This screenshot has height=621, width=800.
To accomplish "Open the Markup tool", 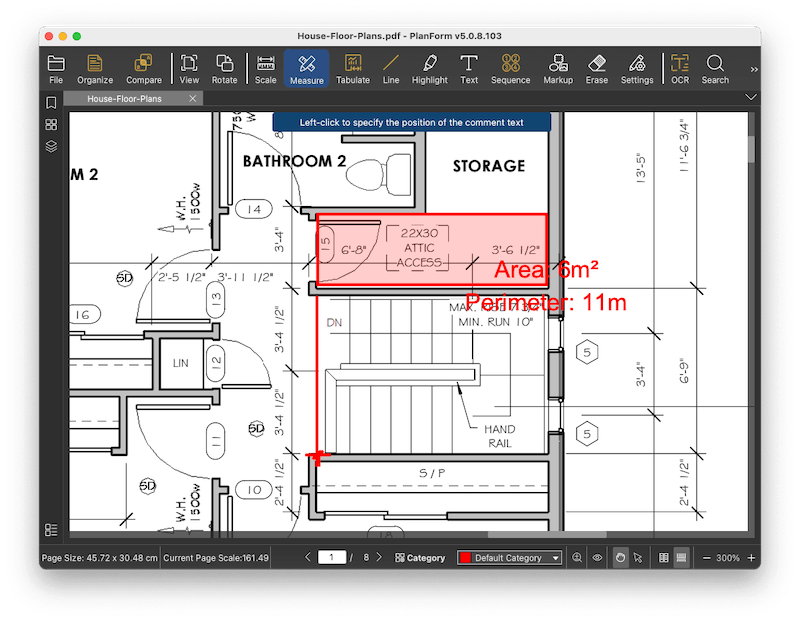I will [x=558, y=69].
